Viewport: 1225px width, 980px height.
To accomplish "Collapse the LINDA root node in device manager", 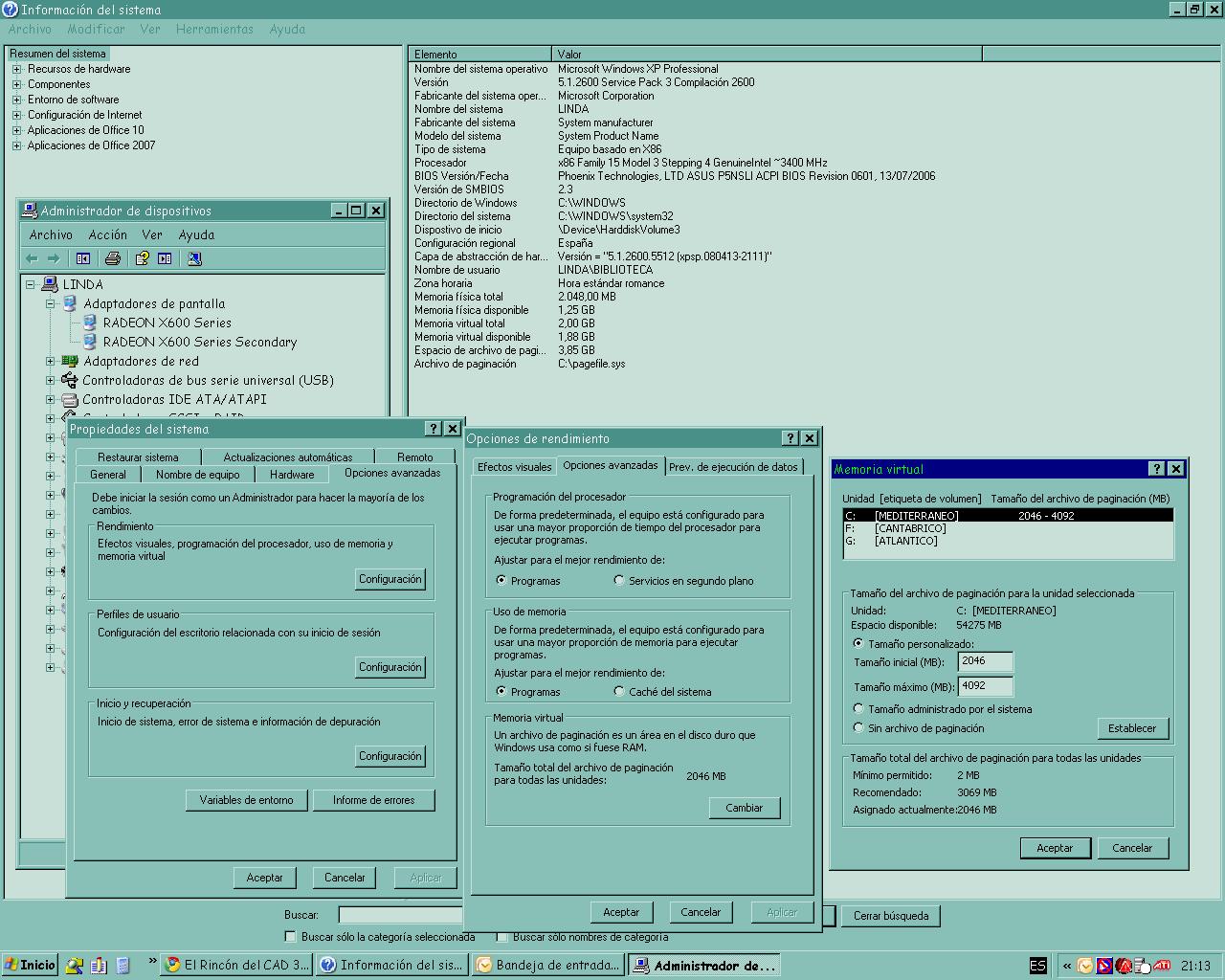I will click(31, 284).
